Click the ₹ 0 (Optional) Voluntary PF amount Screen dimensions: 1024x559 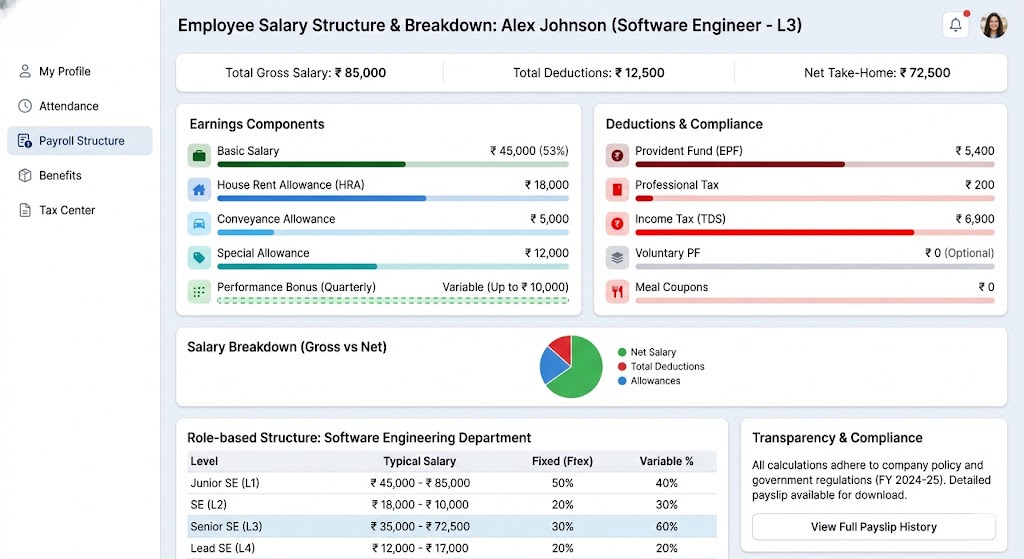point(959,253)
